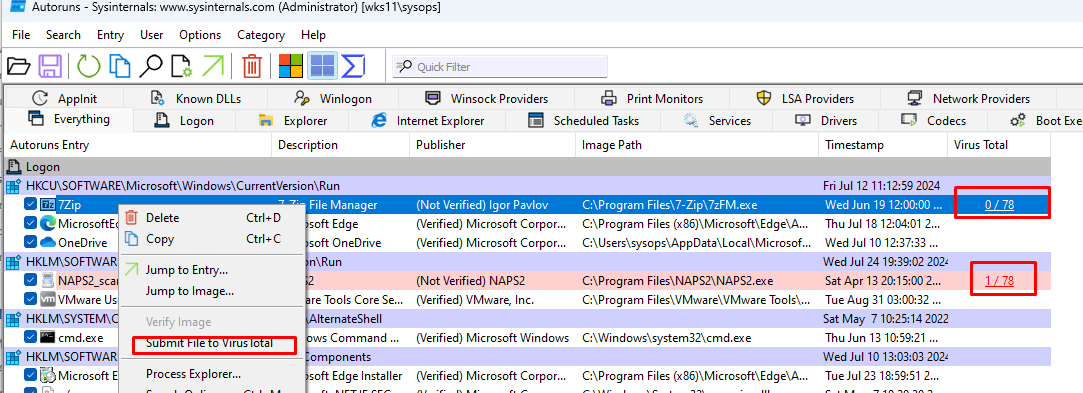Screen dimensions: 1083x393
Task: Open the Help menu
Action: [314, 35]
